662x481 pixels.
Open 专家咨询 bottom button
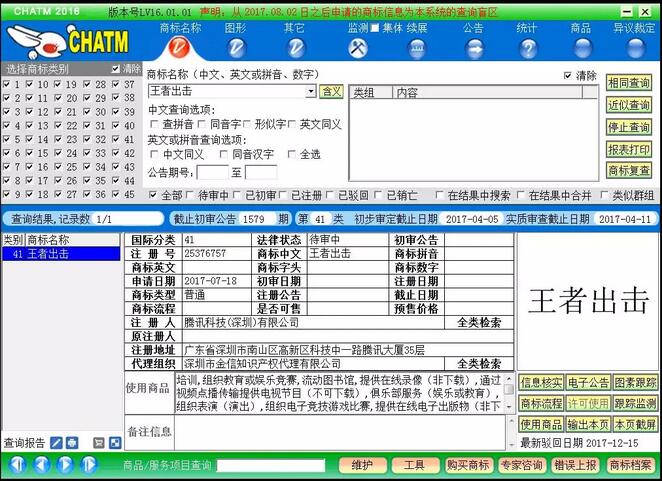[522, 465]
